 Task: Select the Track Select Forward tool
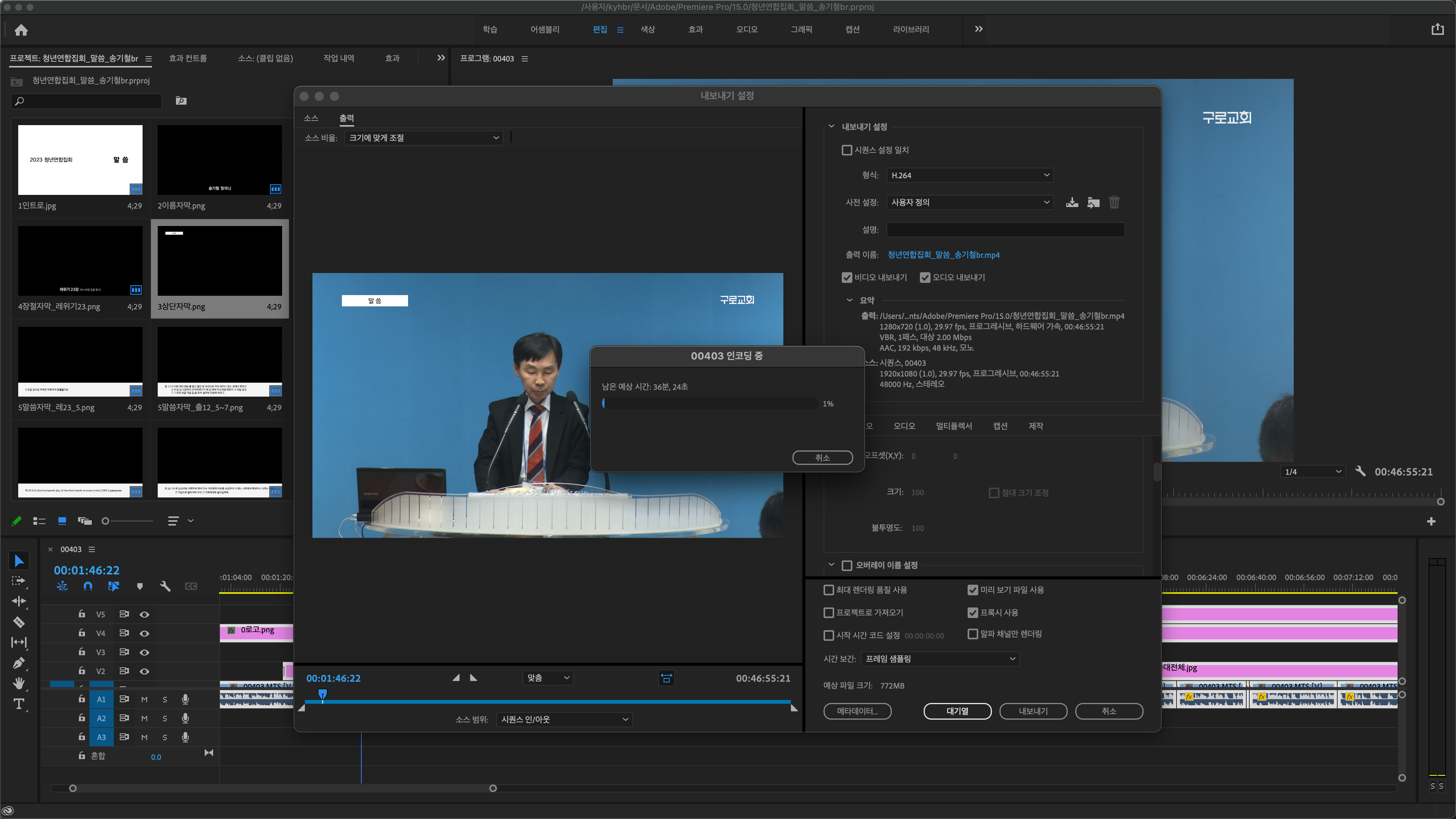coord(19,581)
